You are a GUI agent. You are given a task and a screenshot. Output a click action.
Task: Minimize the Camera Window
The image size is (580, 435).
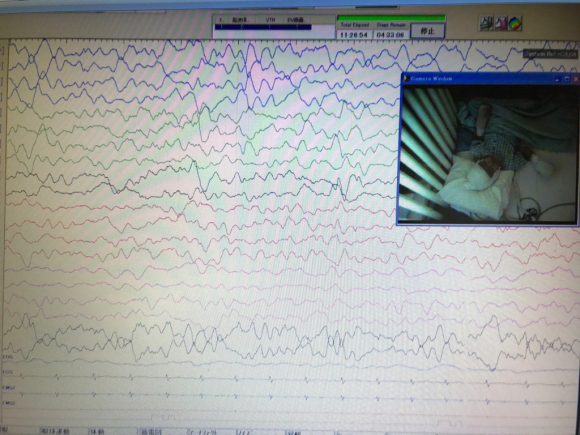pyautogui.click(x=557, y=79)
